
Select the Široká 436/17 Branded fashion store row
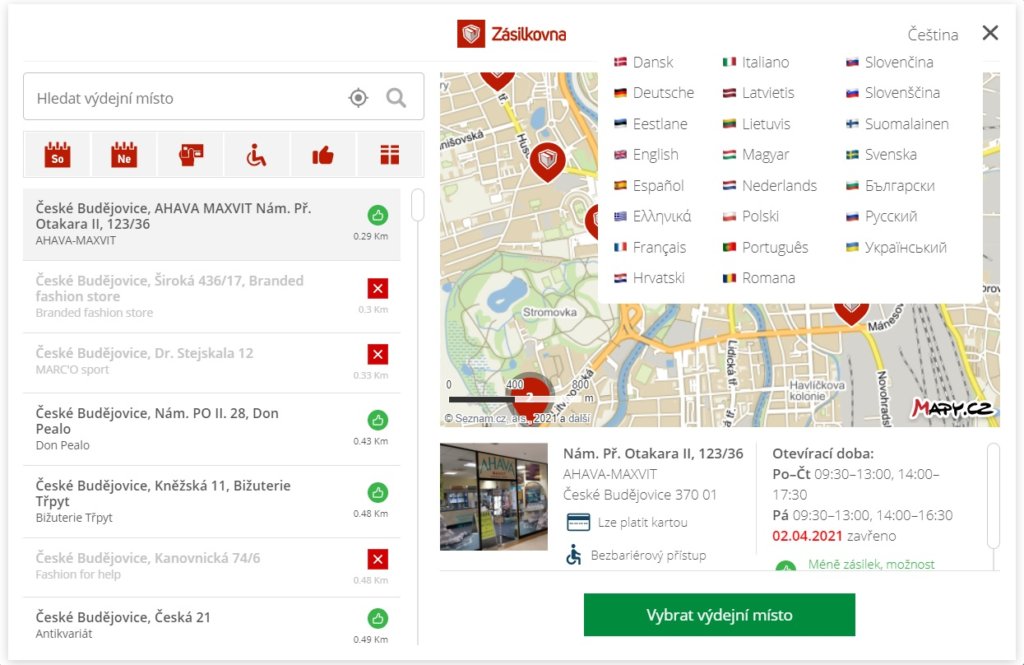tap(212, 297)
